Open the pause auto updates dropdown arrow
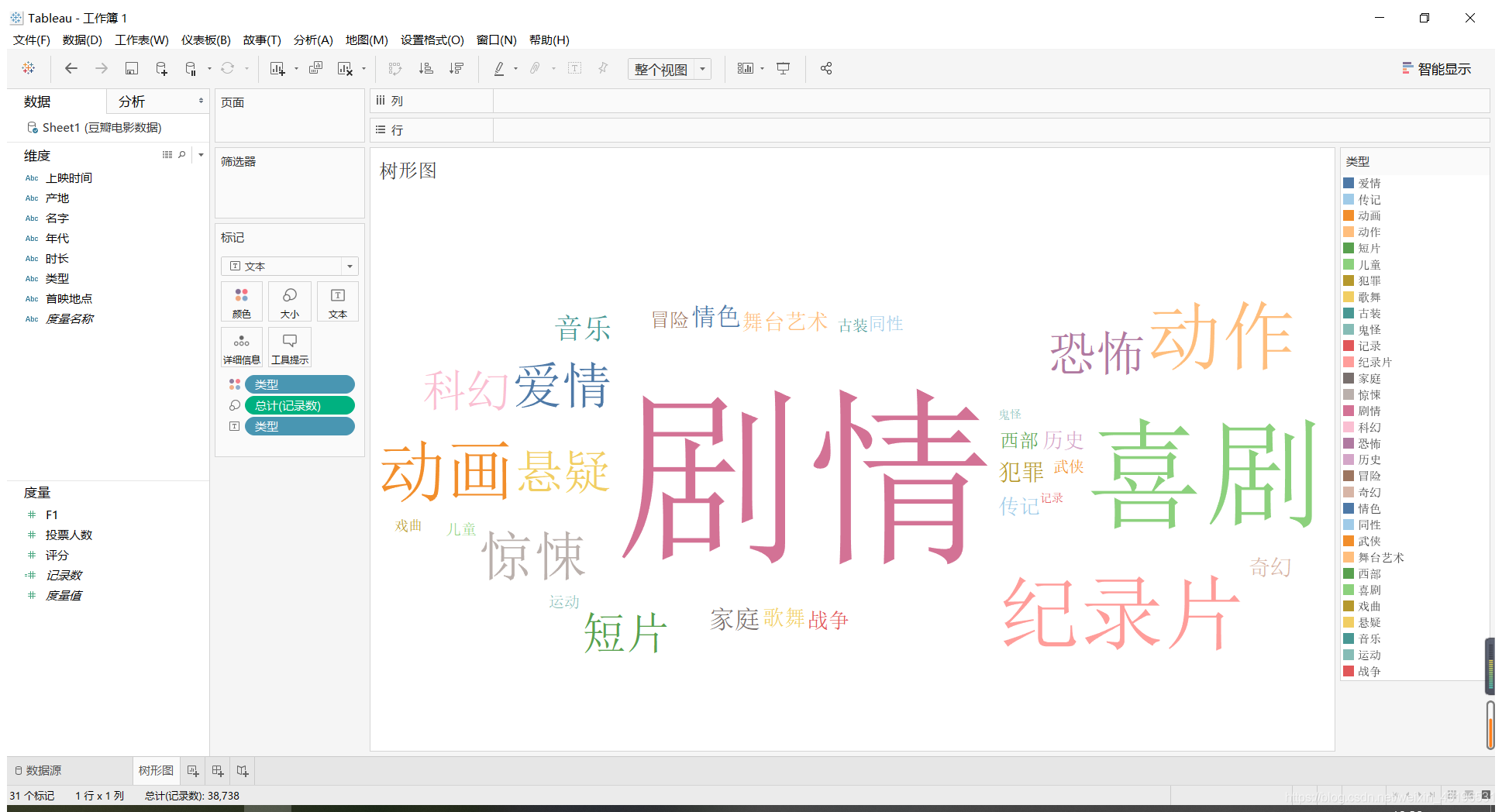This screenshot has height=812, width=1502. tap(209, 69)
